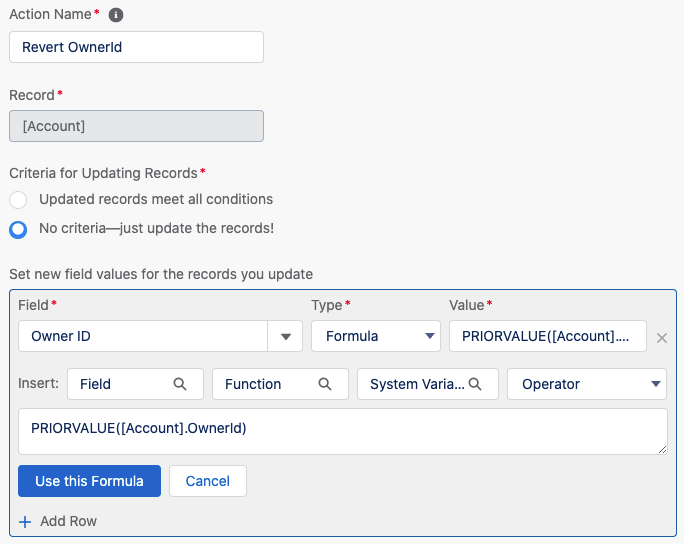
Task: Click Use this Formula button
Action: [89, 481]
